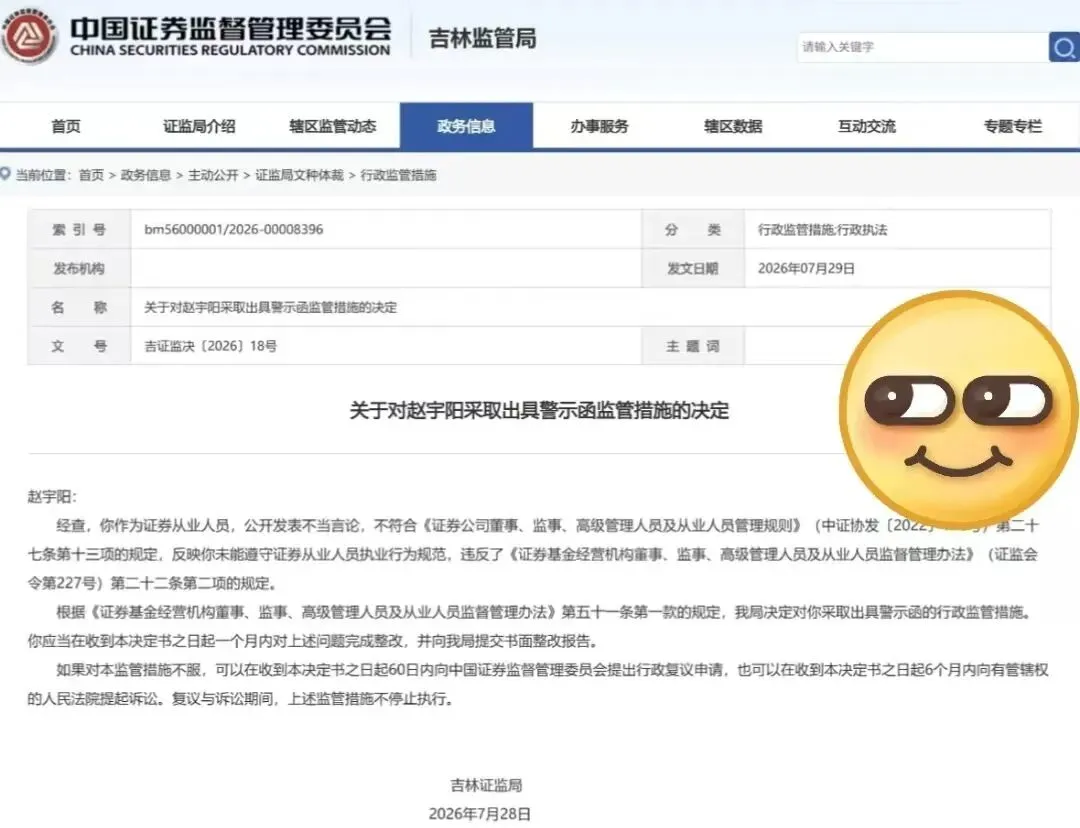Click the blue search magnifier button
Viewport: 1080px width, 828px height.
coord(1064,47)
